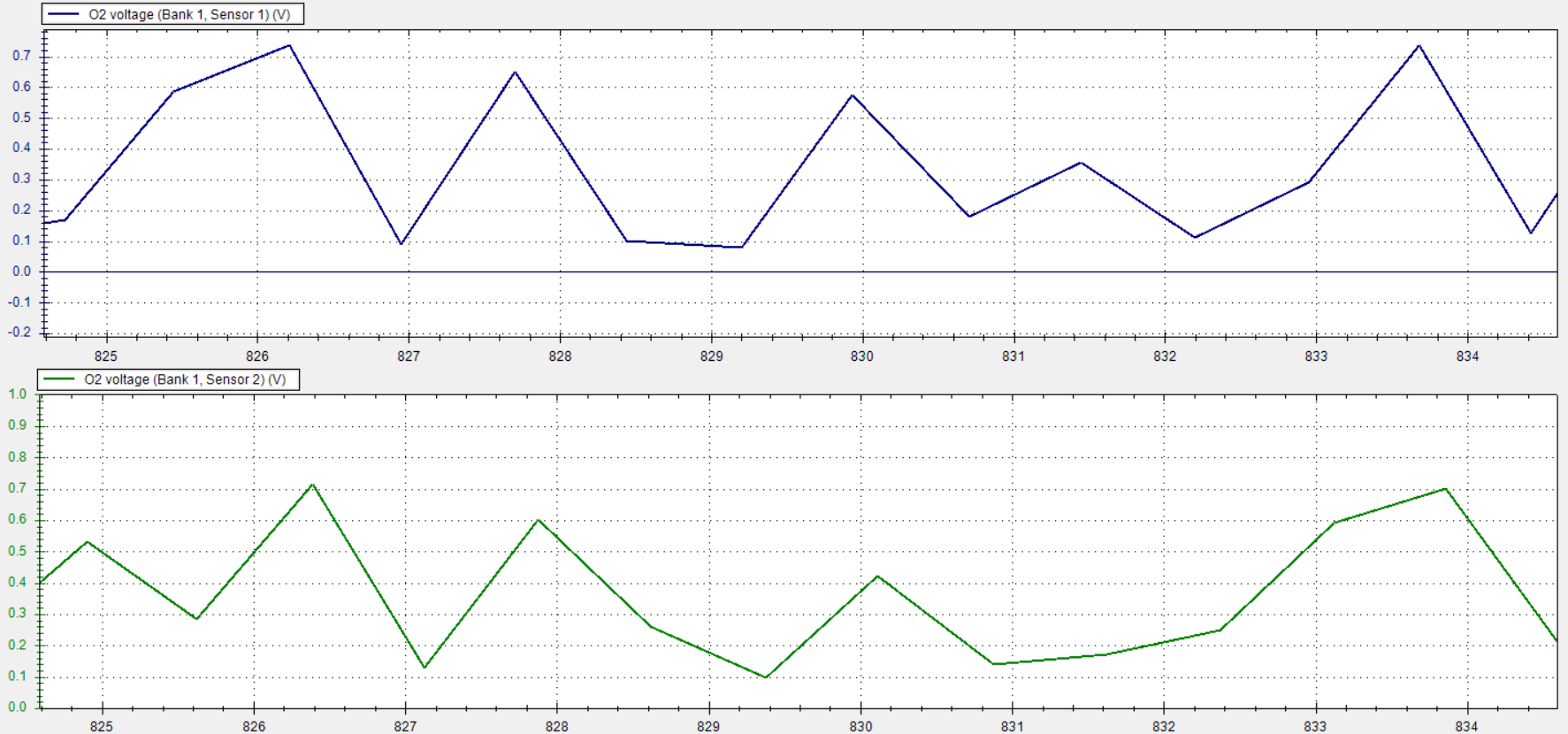Image resolution: width=1568 pixels, height=734 pixels.
Task: Click the blue line swatch in Sensor 1 legend
Action: [x=63, y=15]
